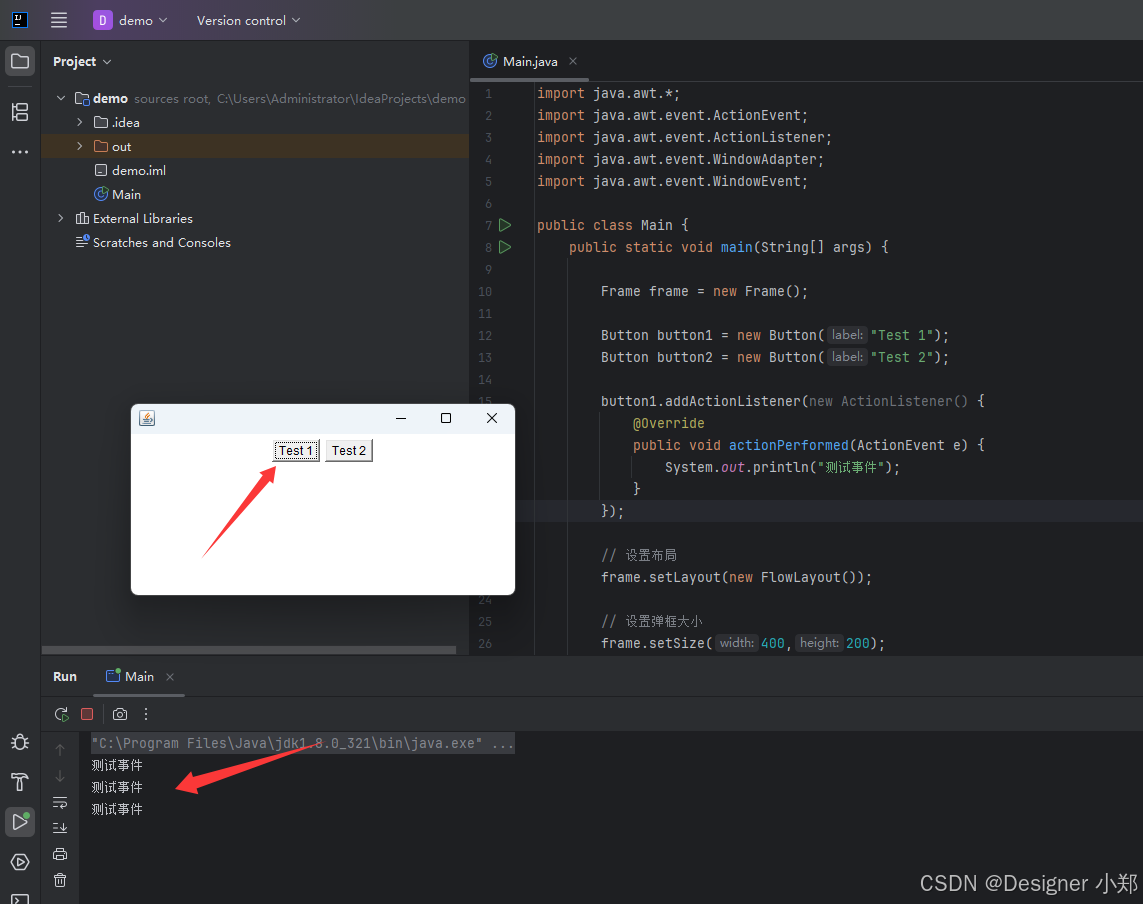Click the Java icon in Frame window title
This screenshot has height=904, width=1143.
[147, 418]
